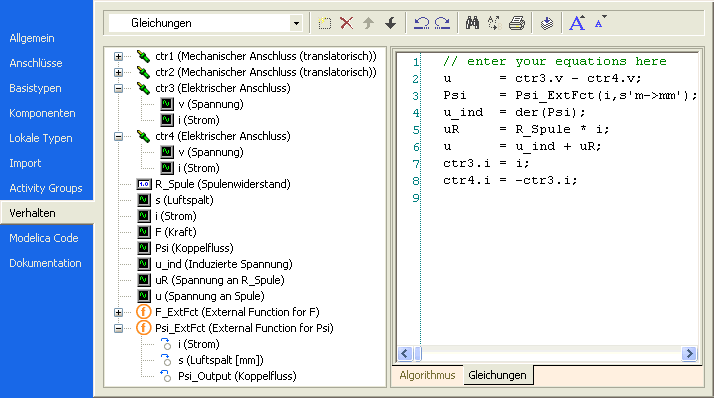This screenshot has height=398, width=714.
Task: Click the ctr1 connector icon
Action: (x=143, y=56)
